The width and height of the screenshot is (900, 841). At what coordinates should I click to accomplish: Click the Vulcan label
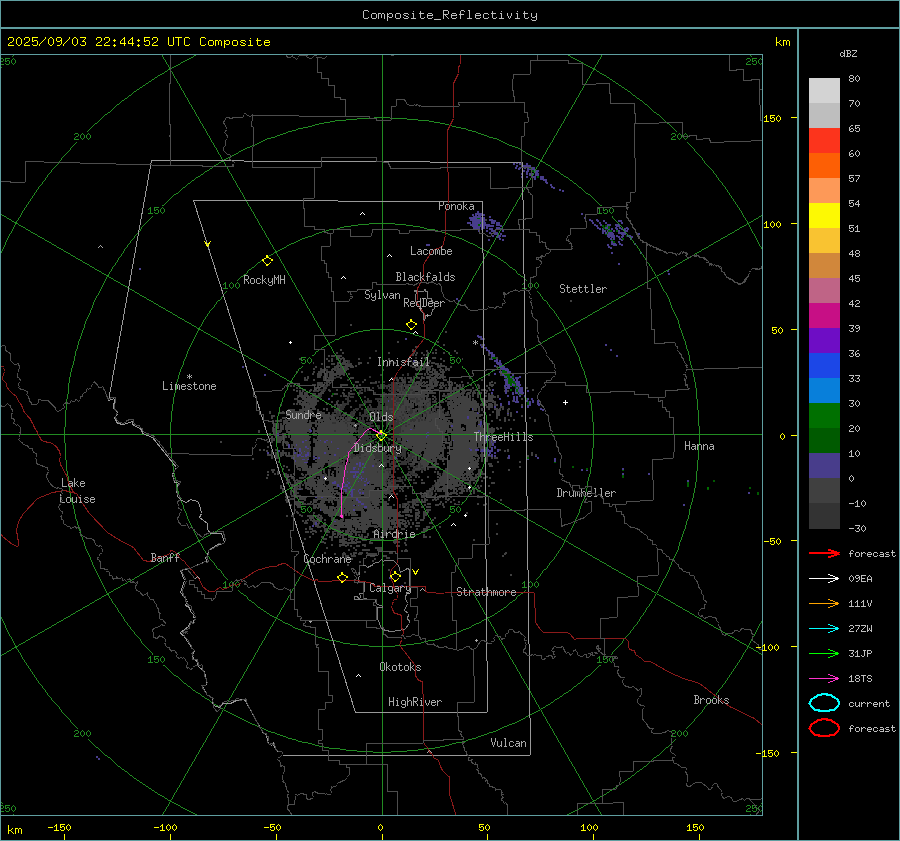(509, 743)
